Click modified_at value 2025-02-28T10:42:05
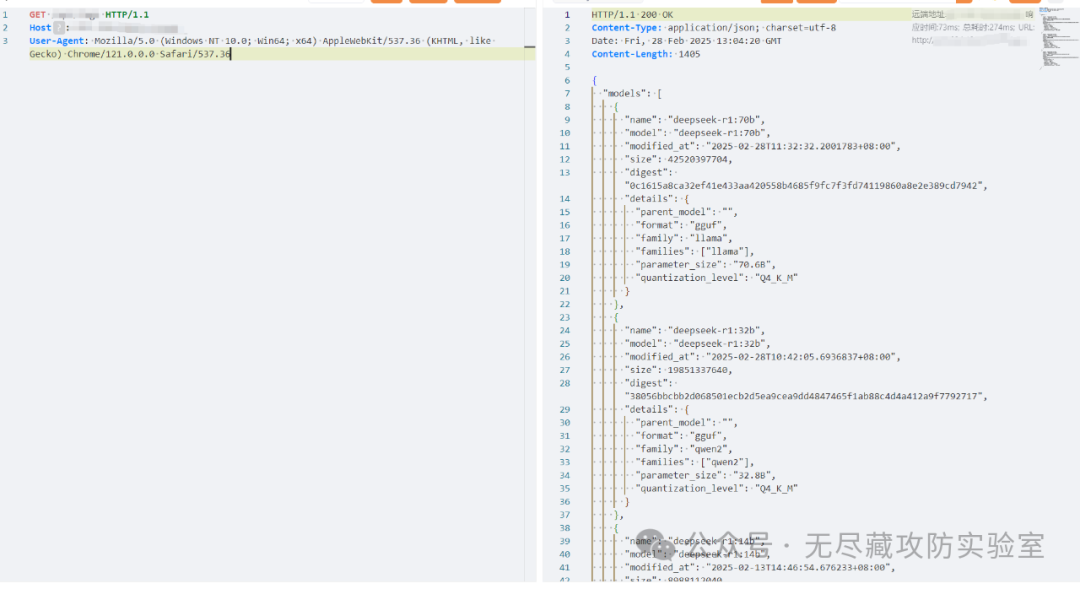1080x589 pixels. [802, 357]
